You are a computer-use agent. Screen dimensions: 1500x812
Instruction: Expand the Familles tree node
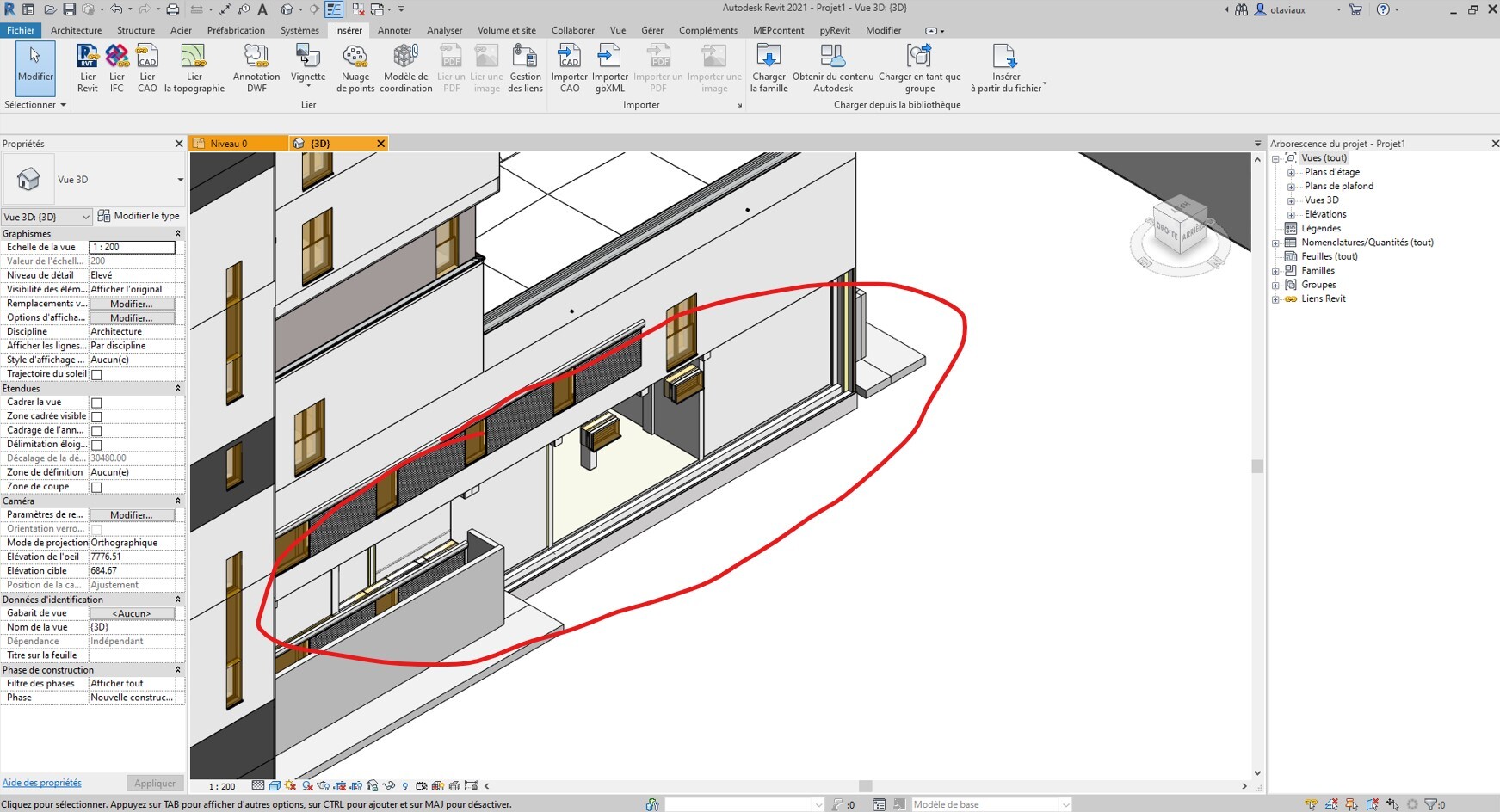click(1275, 271)
